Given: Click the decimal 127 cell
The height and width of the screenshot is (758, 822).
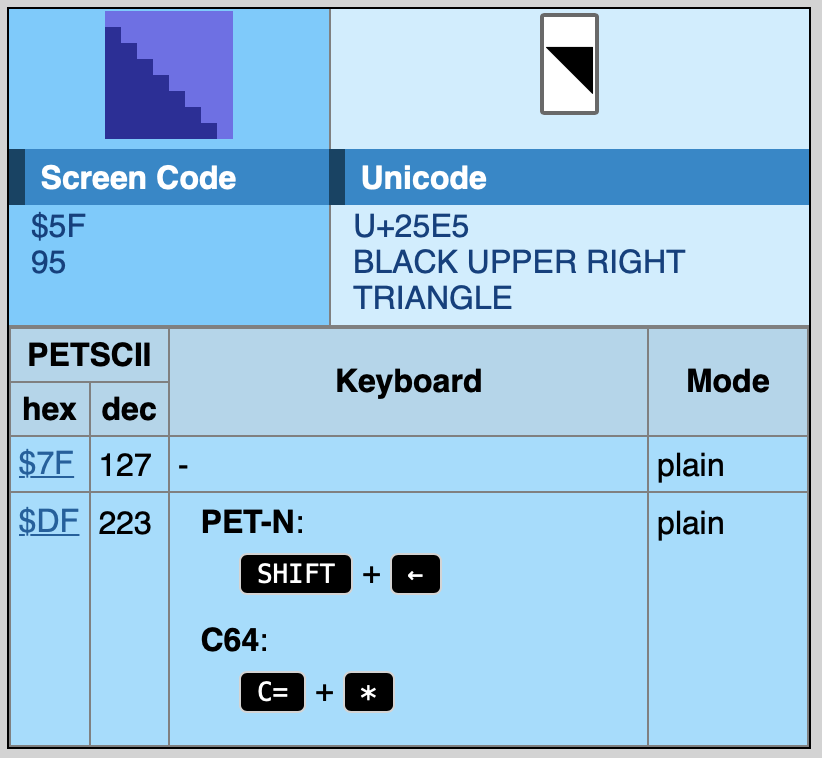Looking at the screenshot, I should pos(126,465).
